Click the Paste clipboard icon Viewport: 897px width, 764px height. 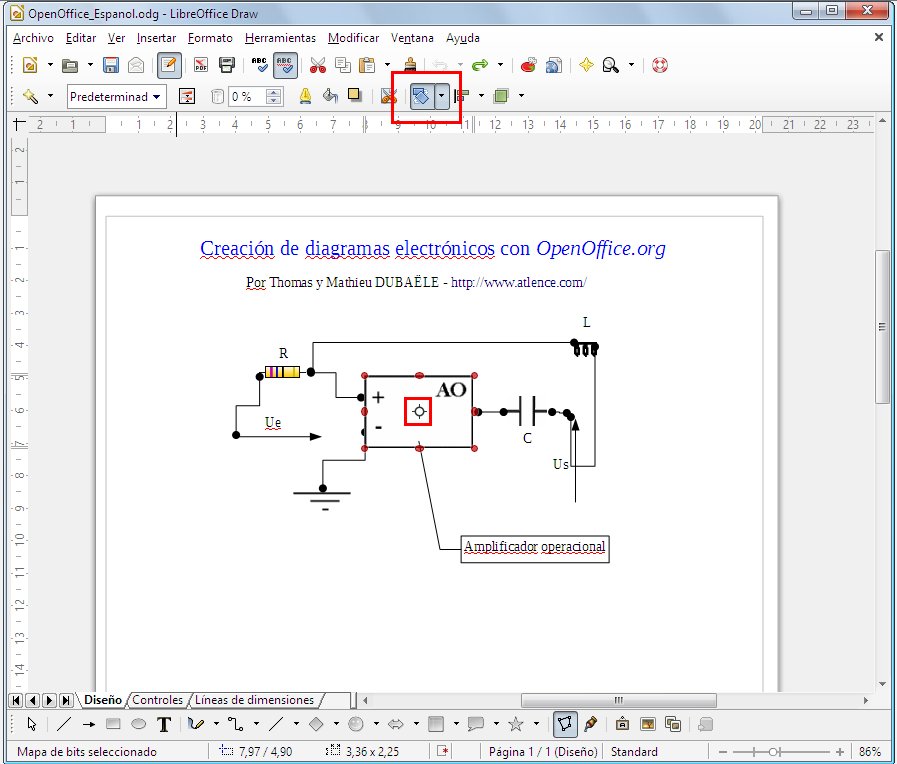pos(367,65)
